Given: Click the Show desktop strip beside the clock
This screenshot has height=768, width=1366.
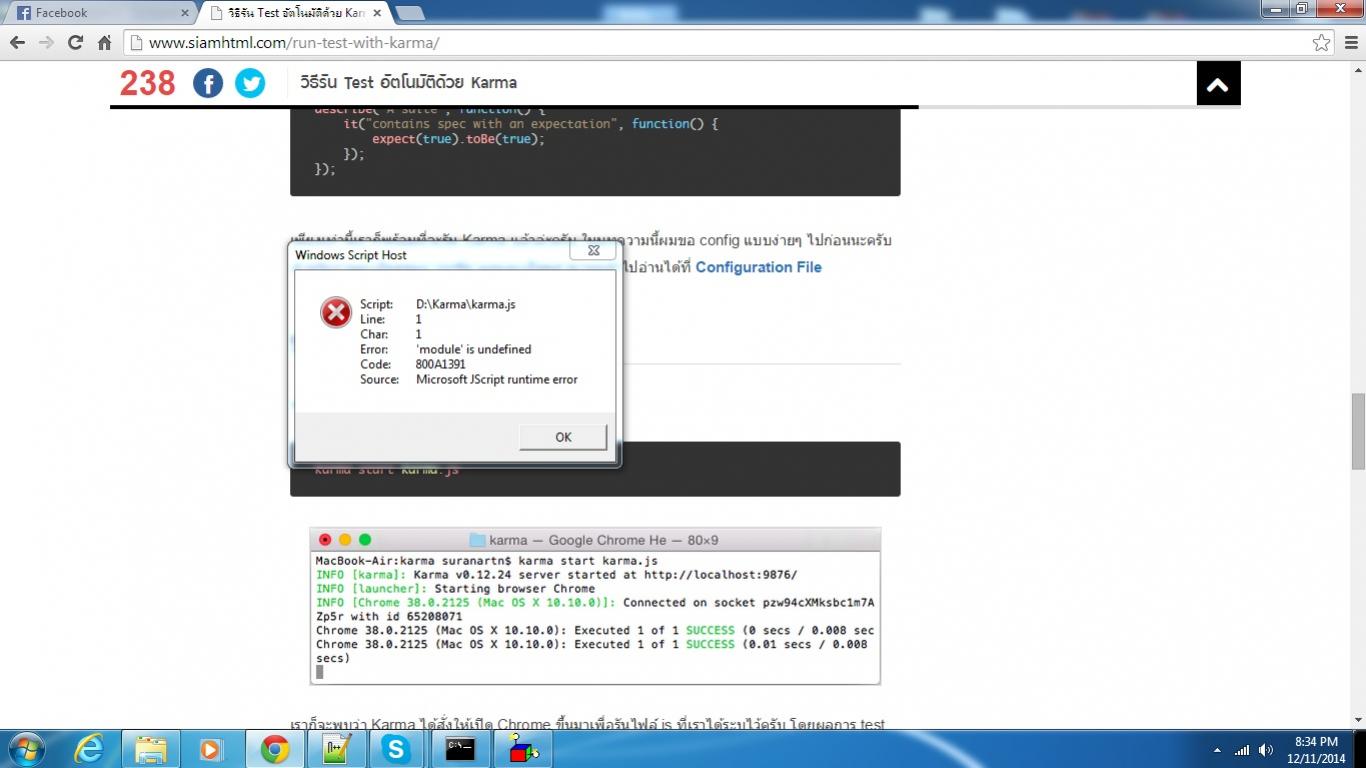Looking at the screenshot, I should click(x=1359, y=749).
